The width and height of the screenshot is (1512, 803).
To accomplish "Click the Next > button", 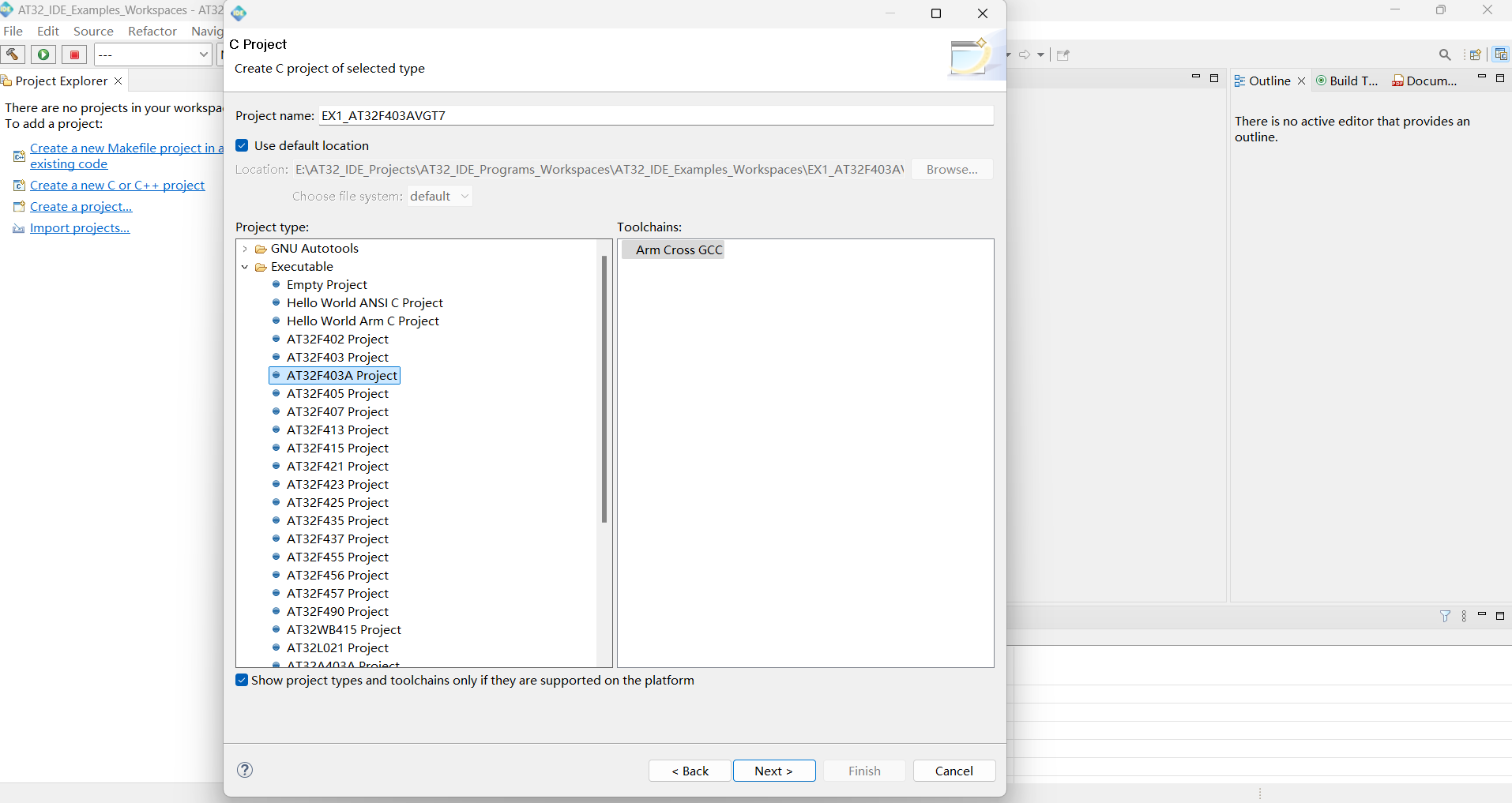I will pyautogui.click(x=774, y=771).
